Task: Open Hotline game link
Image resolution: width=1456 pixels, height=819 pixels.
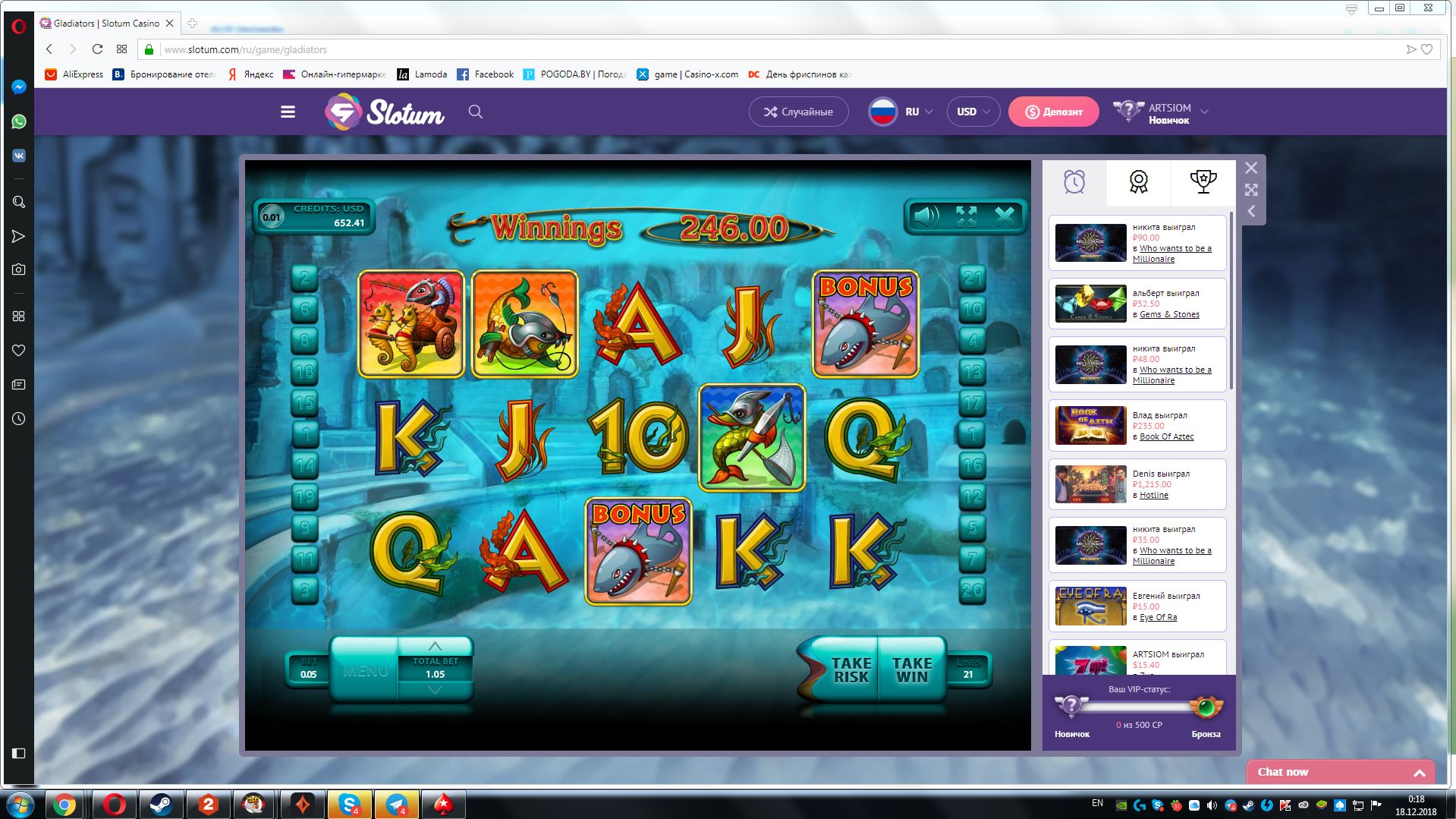Action: coord(1153,495)
